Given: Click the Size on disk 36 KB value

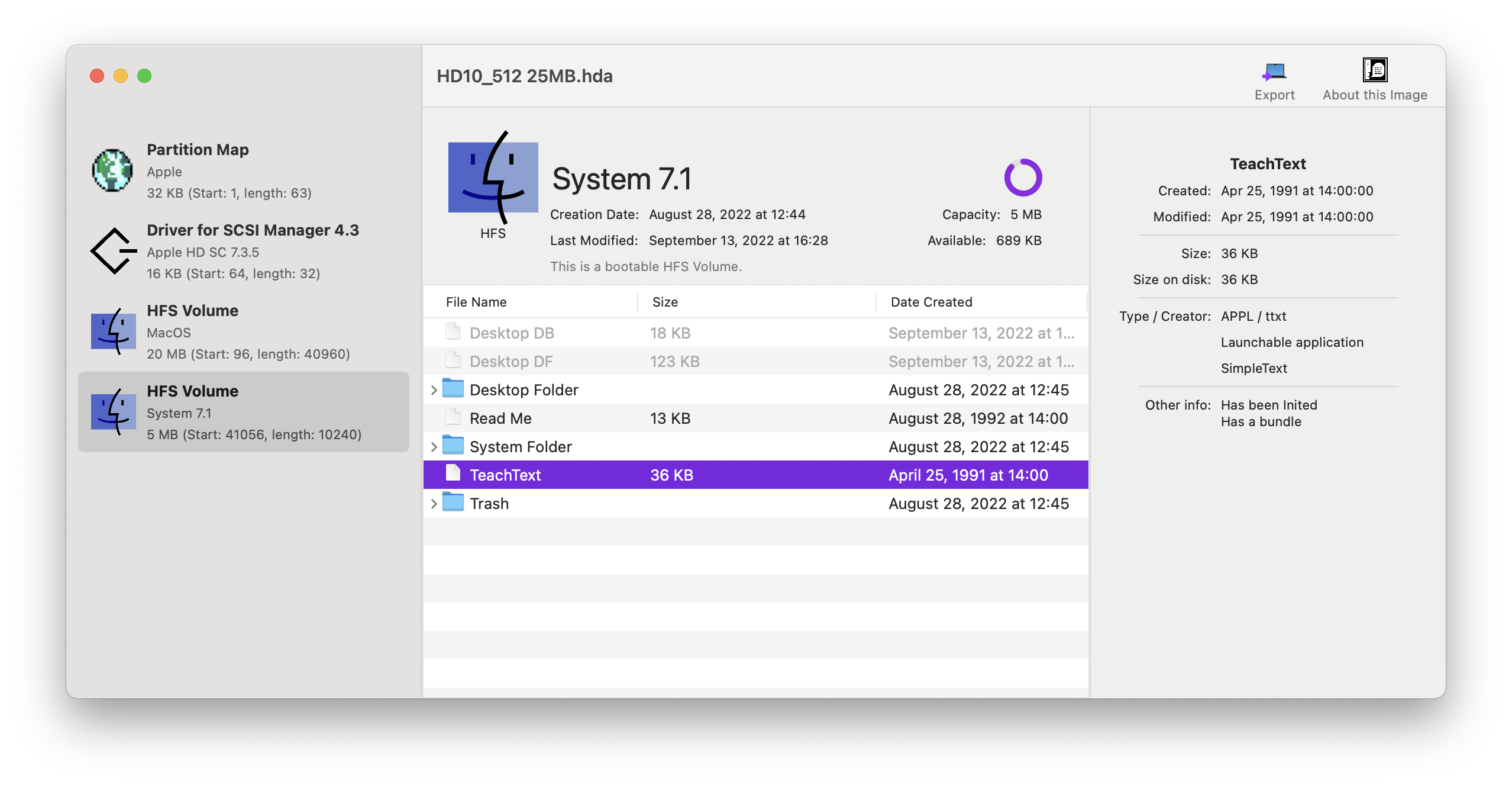Looking at the screenshot, I should [x=1239, y=279].
